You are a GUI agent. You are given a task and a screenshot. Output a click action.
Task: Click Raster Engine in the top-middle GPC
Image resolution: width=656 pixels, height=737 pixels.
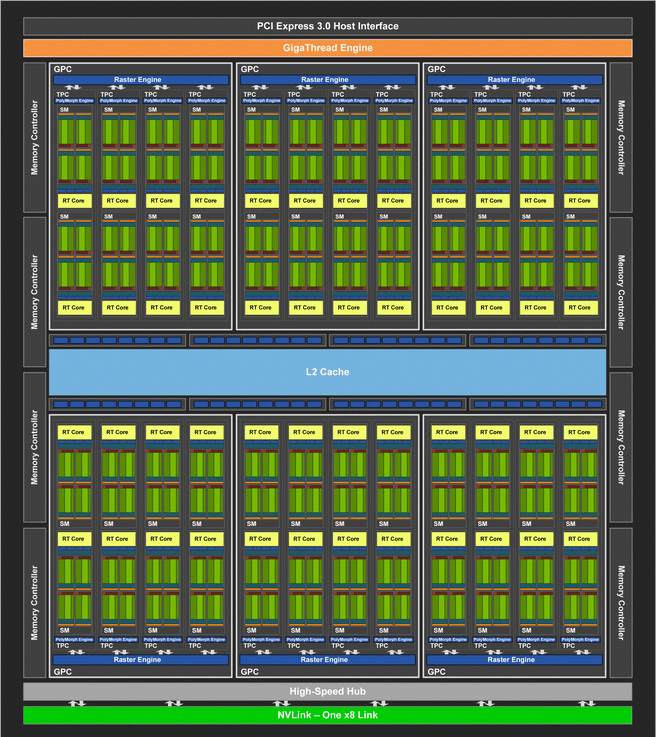tap(328, 80)
